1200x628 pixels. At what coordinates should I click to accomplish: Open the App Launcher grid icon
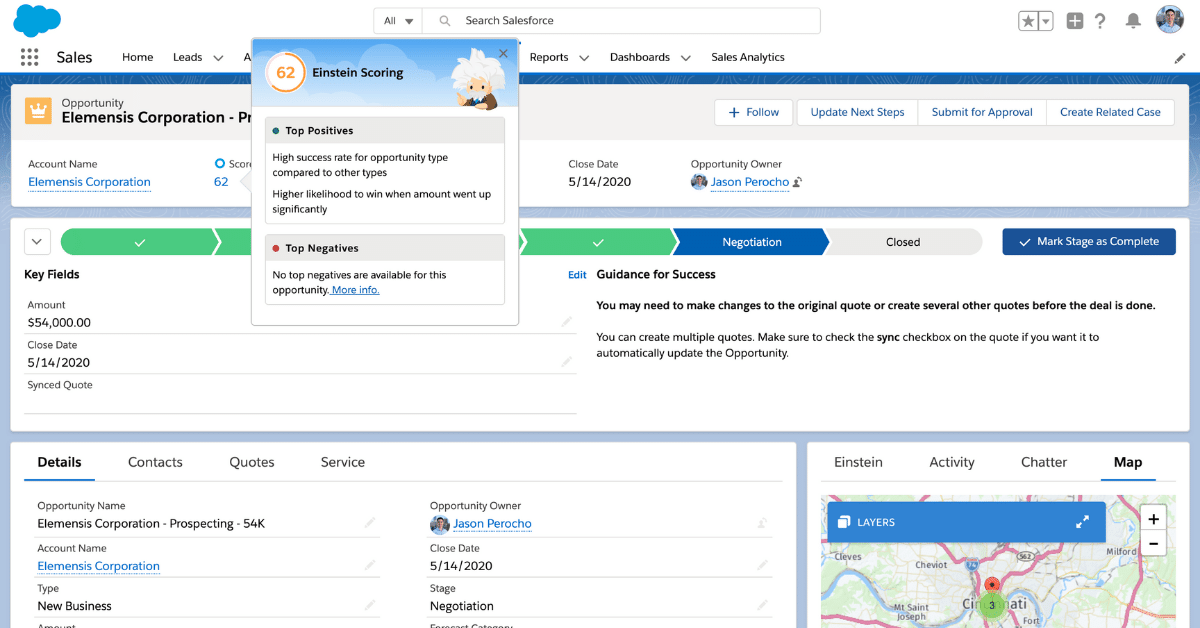pyautogui.click(x=29, y=57)
